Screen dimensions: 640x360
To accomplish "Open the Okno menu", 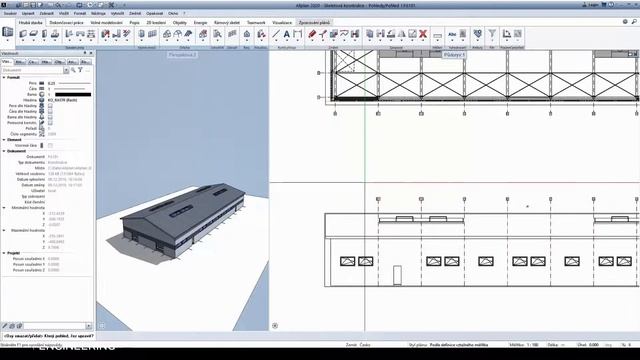I will coord(173,13).
